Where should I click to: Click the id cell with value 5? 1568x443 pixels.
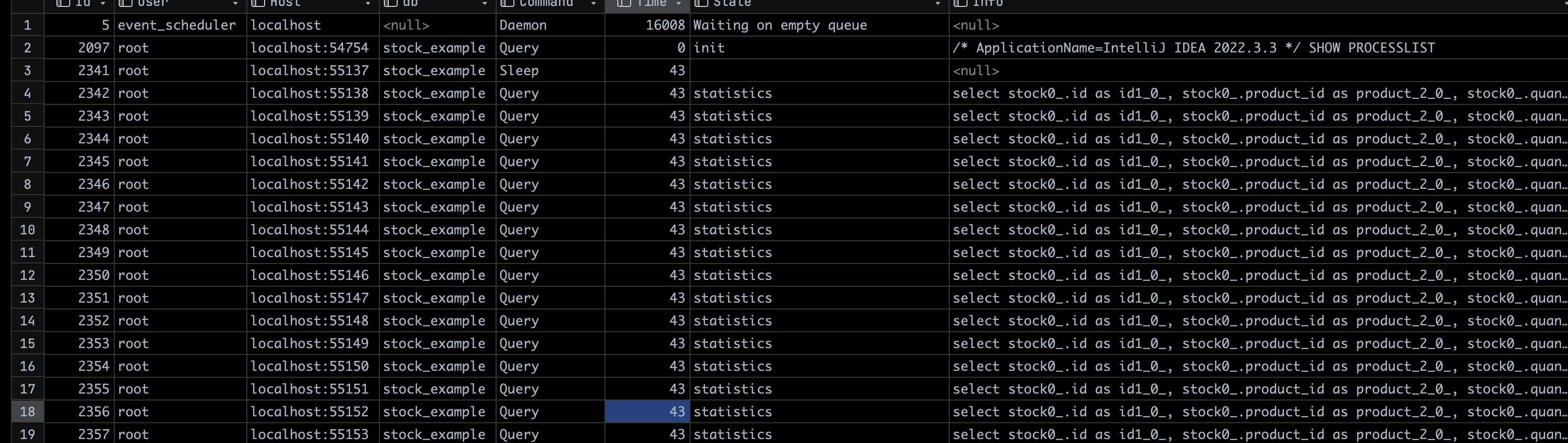(79, 25)
